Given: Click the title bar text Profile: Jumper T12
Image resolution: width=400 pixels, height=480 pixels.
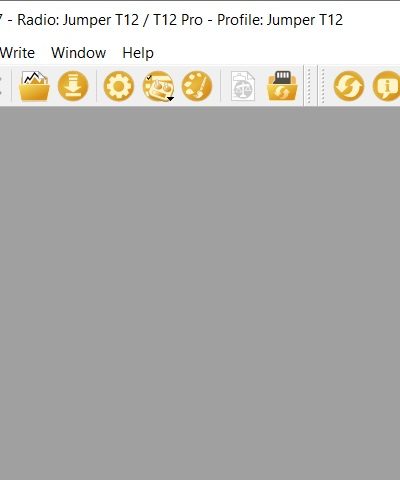Looking at the screenshot, I should click(x=280, y=20).
